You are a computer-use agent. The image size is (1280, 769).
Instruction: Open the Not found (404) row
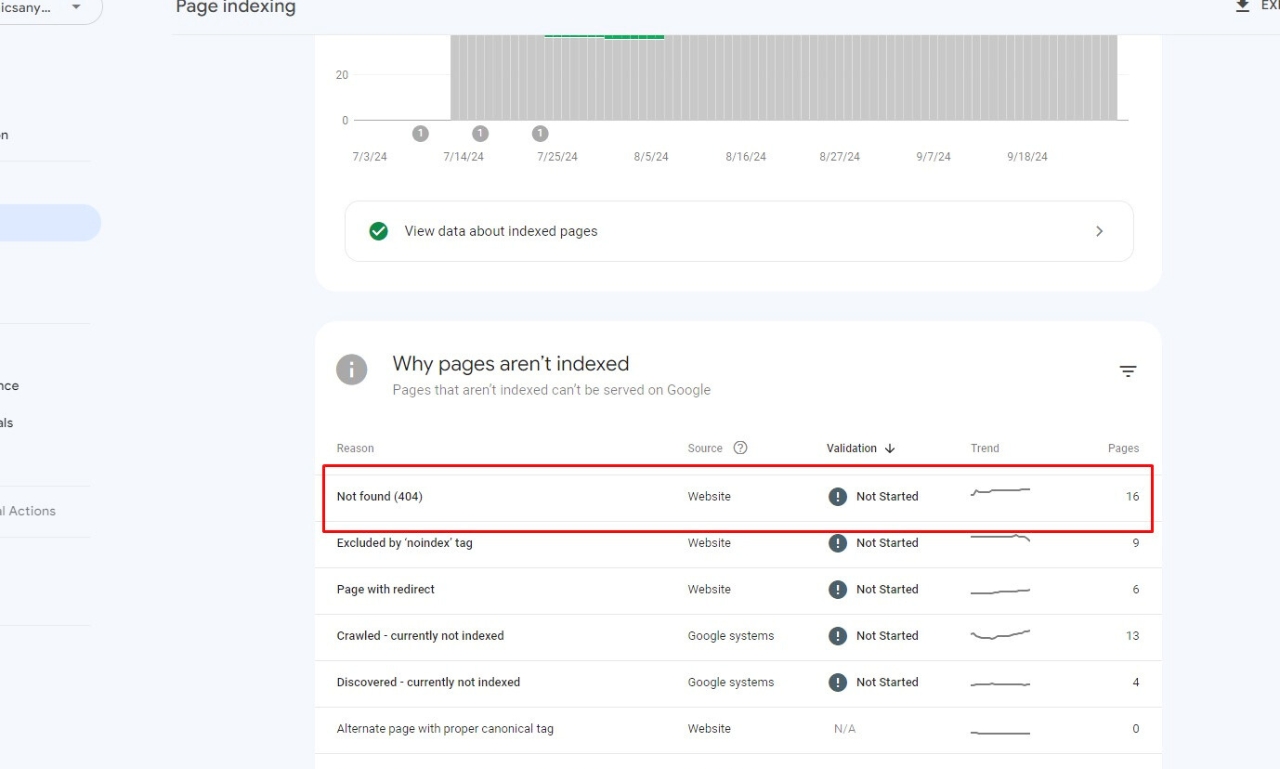pos(380,497)
